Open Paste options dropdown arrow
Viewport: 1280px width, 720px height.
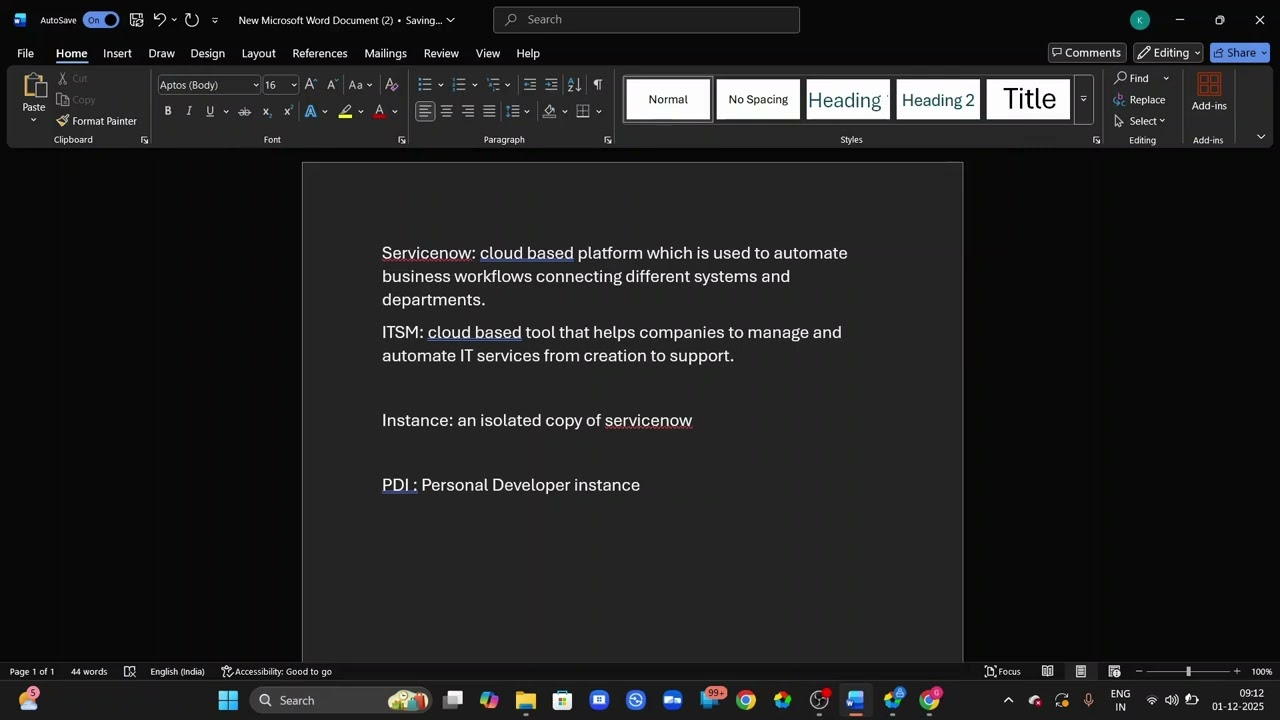pos(34,120)
